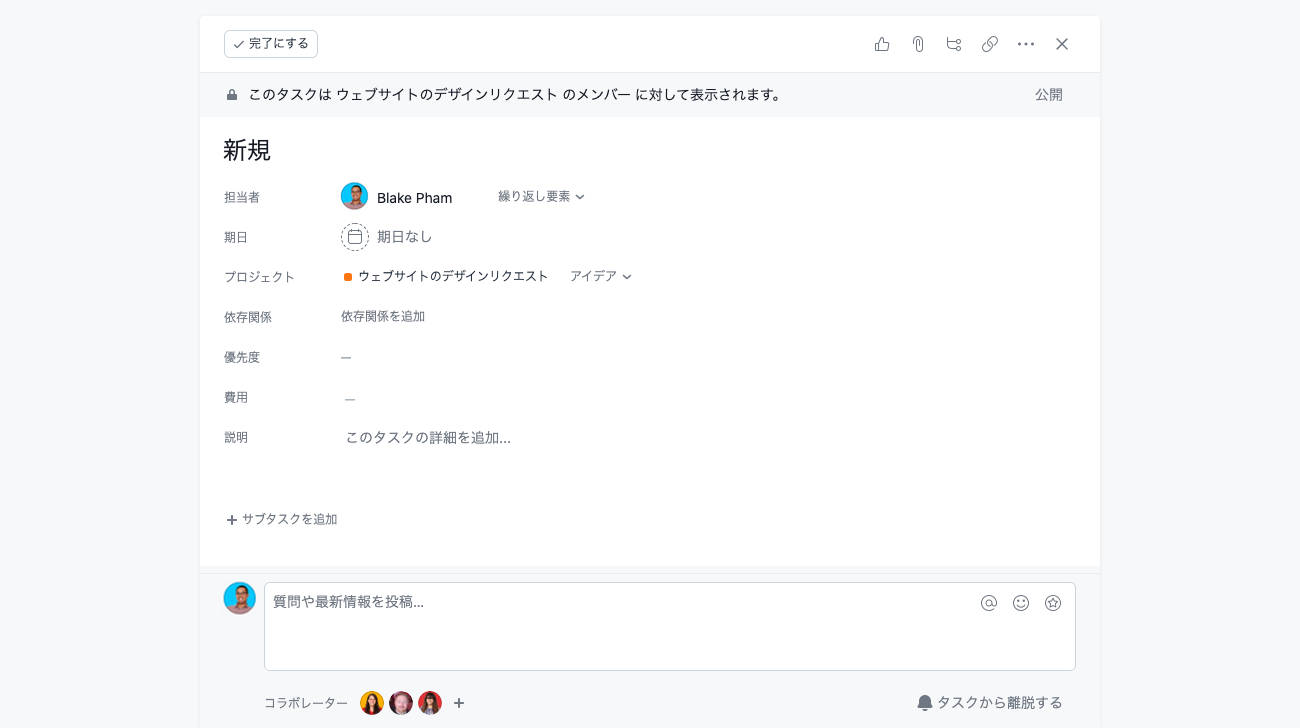1300x728 pixels.
Task: Open the three-dot more actions menu
Action: pyautogui.click(x=1026, y=44)
